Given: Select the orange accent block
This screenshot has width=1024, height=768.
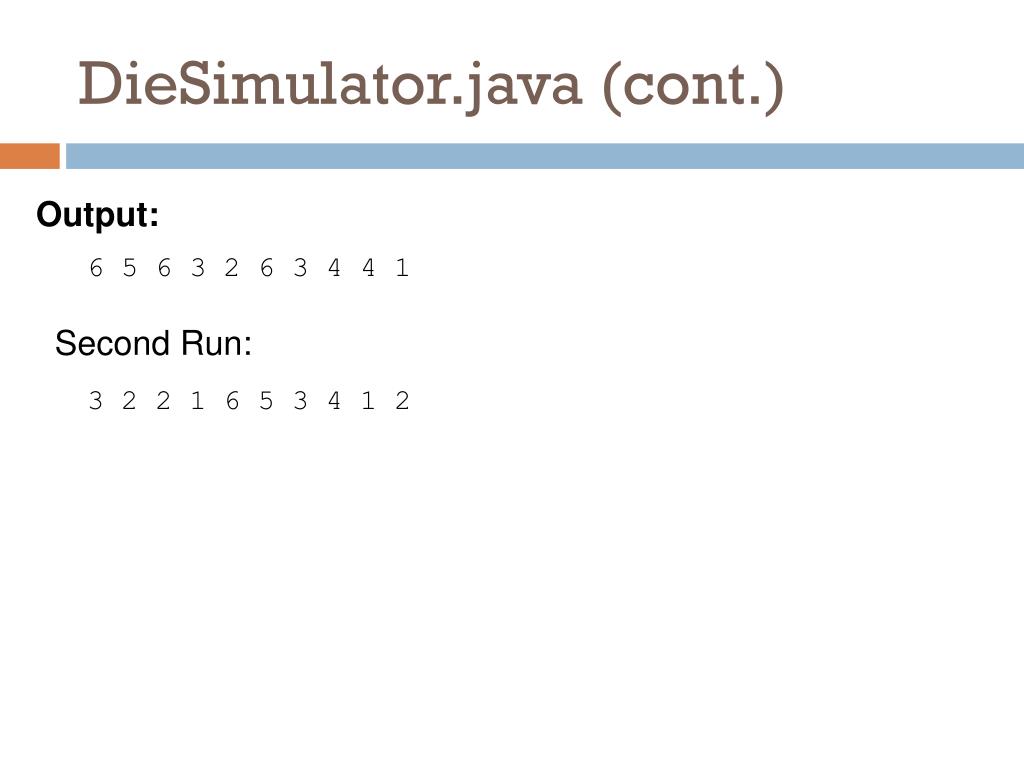Looking at the screenshot, I should pos(29,156).
